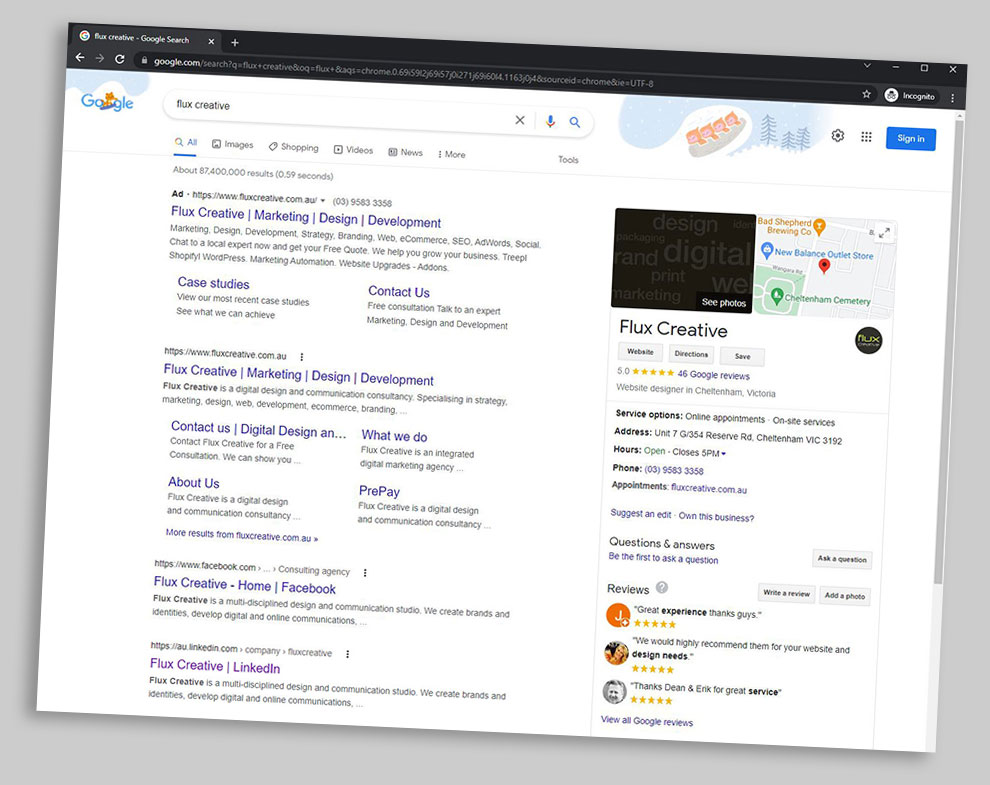Click the Ask a question button

pos(842,559)
